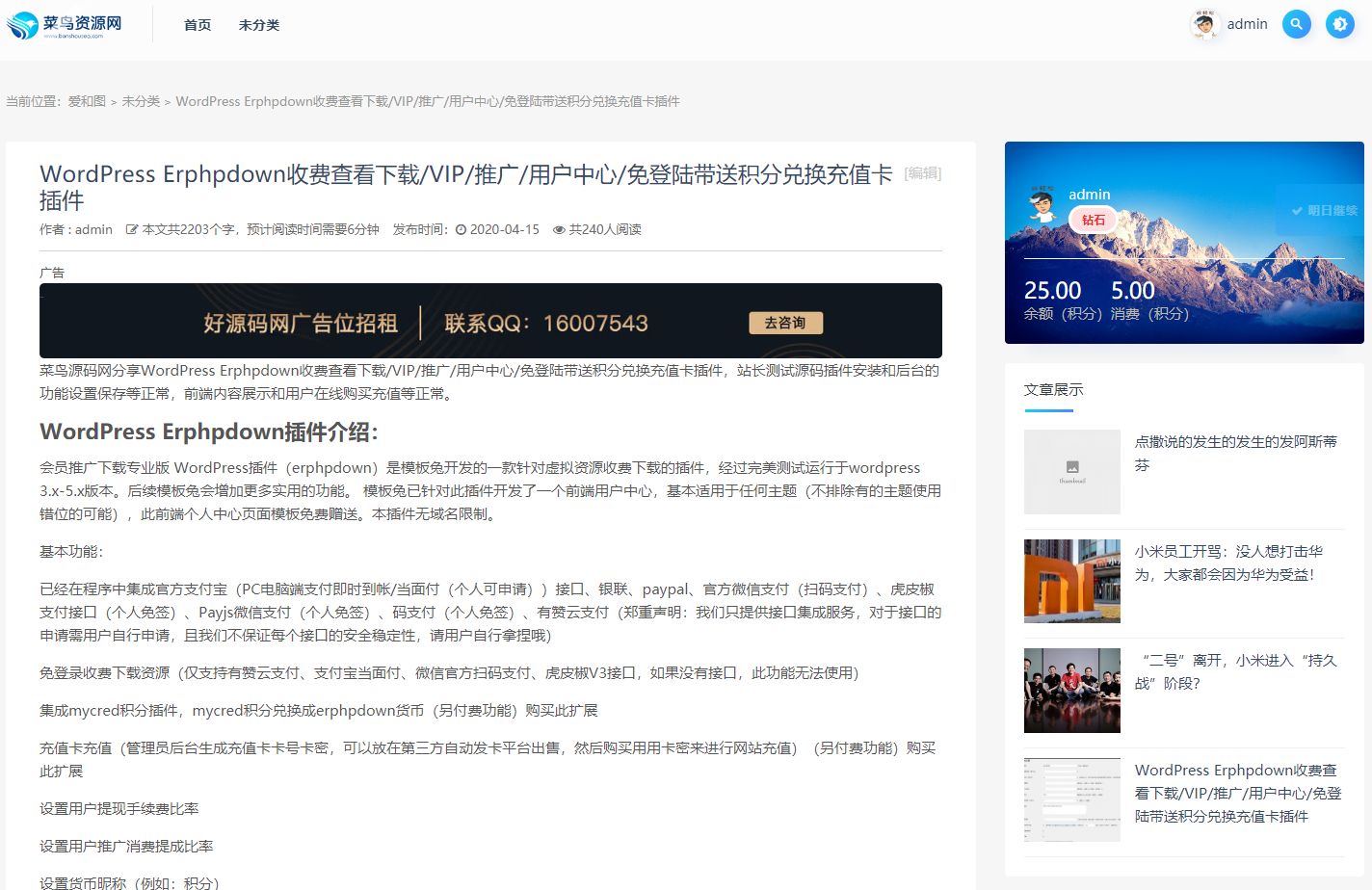Viewport: 1372px width, 890px height.
Task: Click the 明日继续 check-in button
Action: [1324, 210]
